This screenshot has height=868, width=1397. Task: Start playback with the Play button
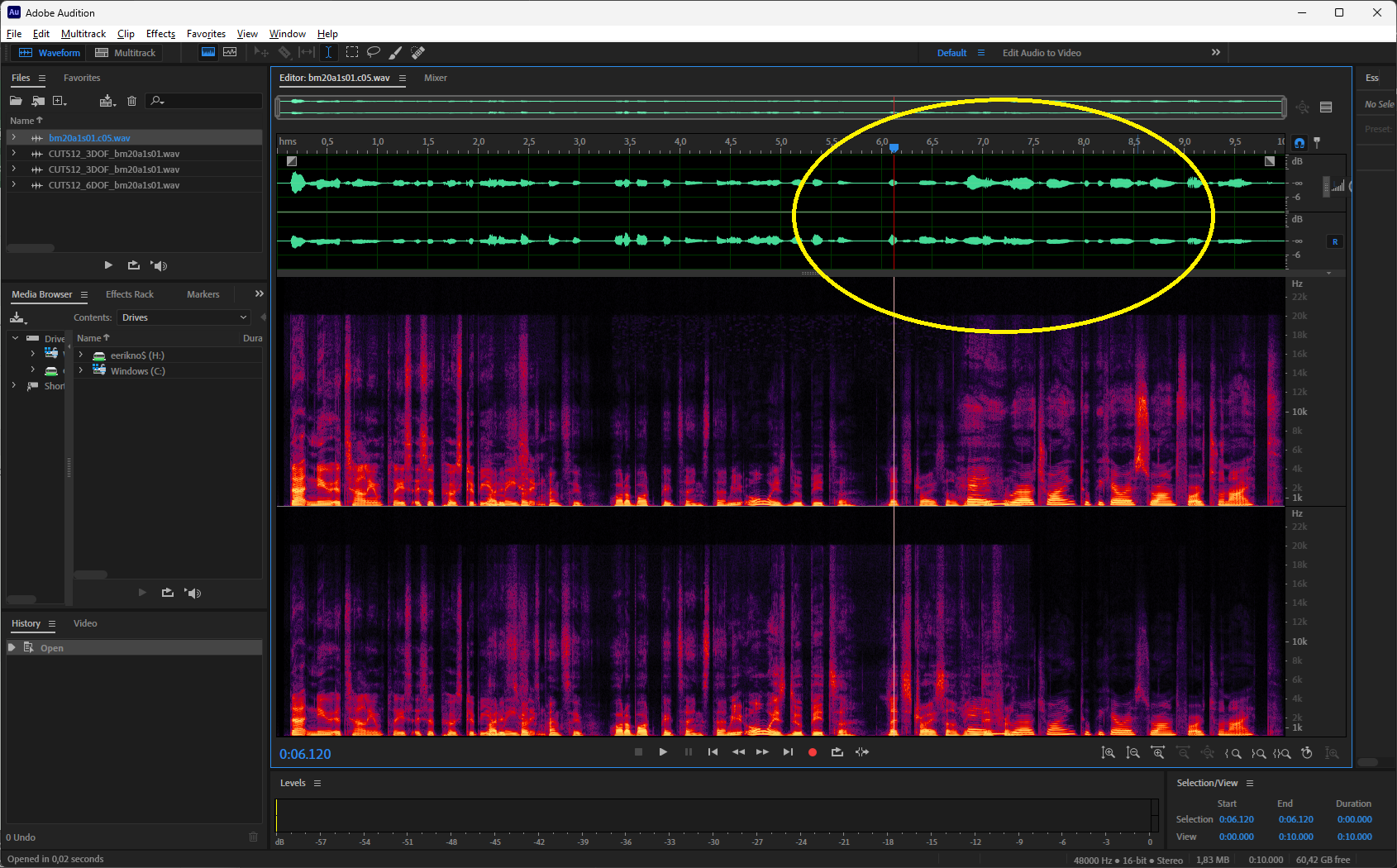[663, 752]
